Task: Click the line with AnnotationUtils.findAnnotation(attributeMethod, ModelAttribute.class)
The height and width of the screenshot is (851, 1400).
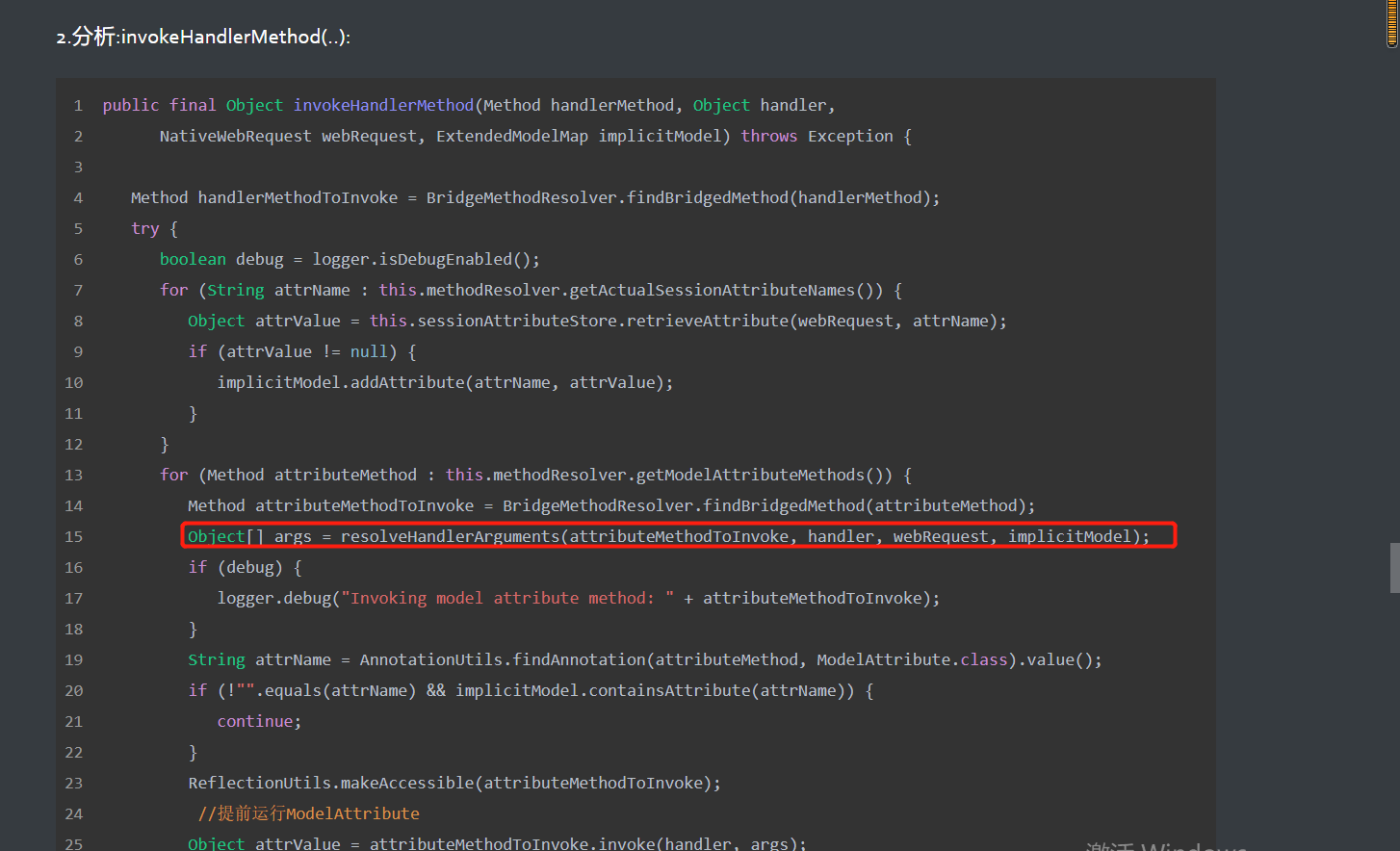Action: tap(645, 659)
